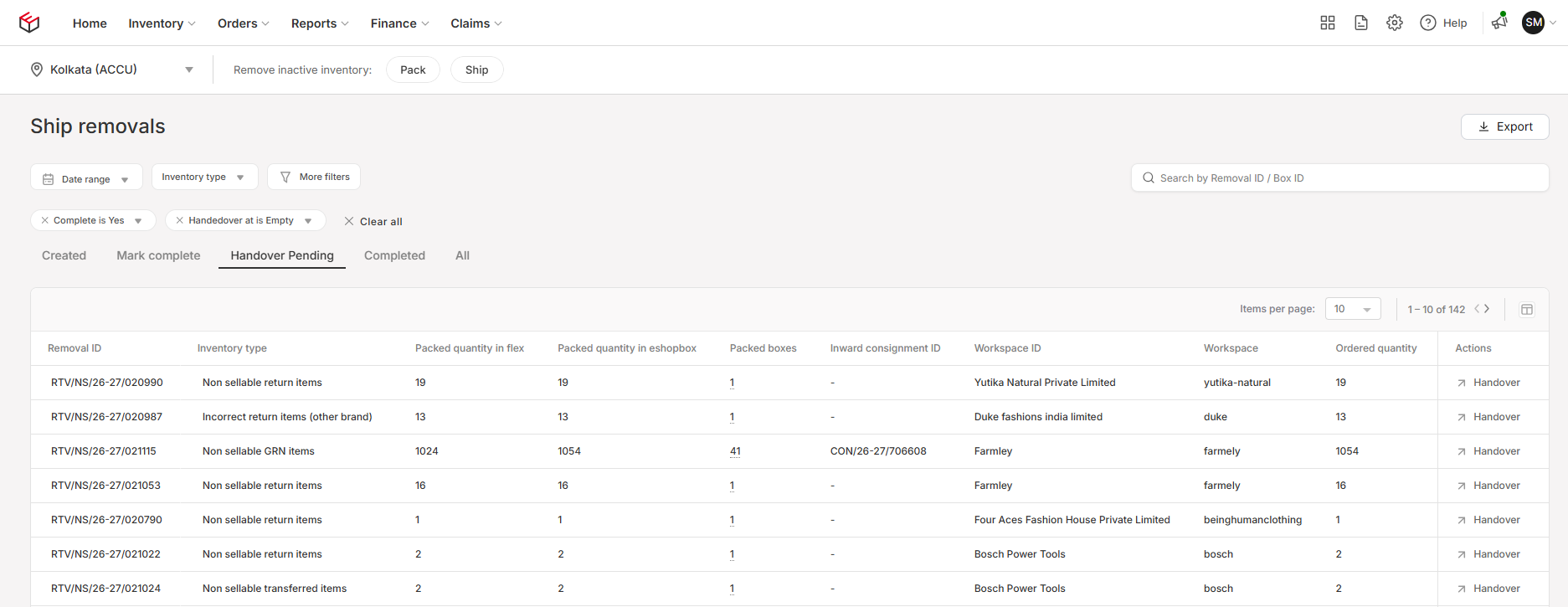This screenshot has width=1568, height=607.
Task: Click the Packed boxes column header
Action: click(x=763, y=348)
